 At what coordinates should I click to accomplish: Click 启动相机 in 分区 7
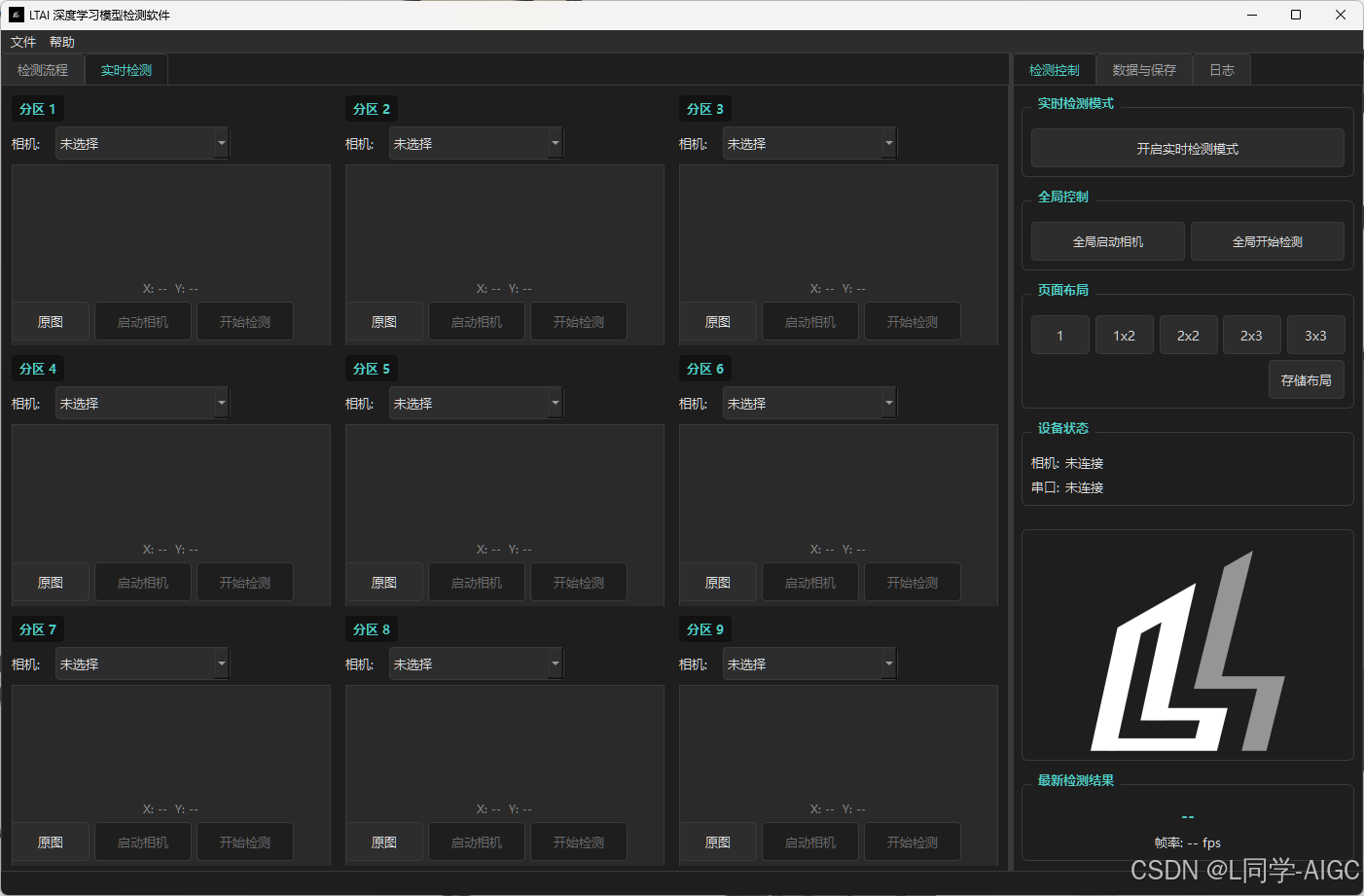(x=143, y=842)
